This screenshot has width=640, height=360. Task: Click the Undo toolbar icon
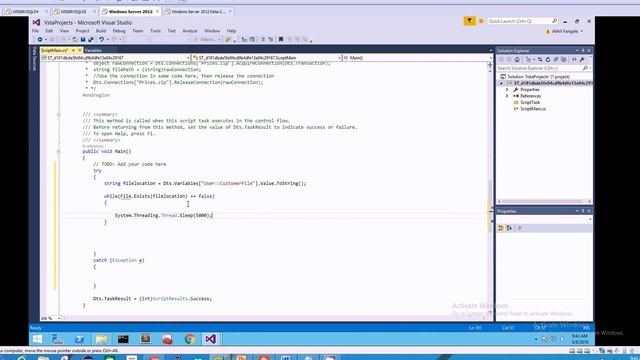pyautogui.click(x=101, y=40)
